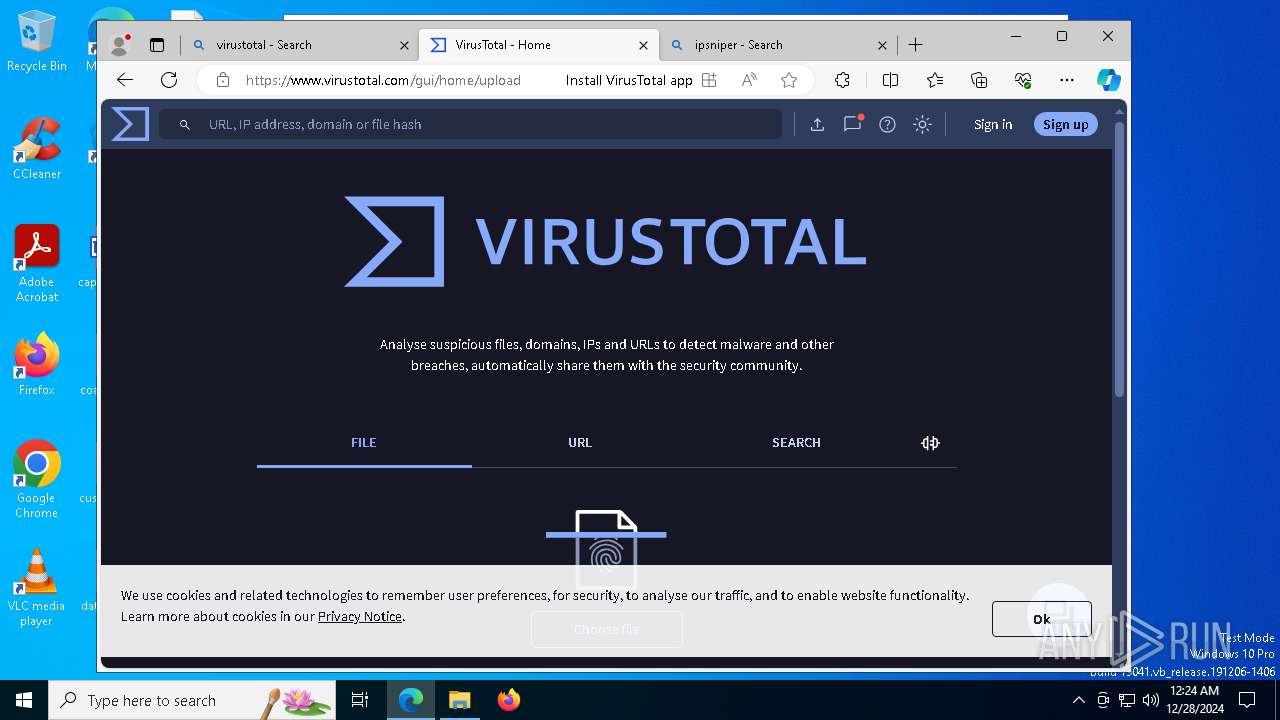Reload the page with refresh icon
This screenshot has width=1280, height=720.
(169, 80)
